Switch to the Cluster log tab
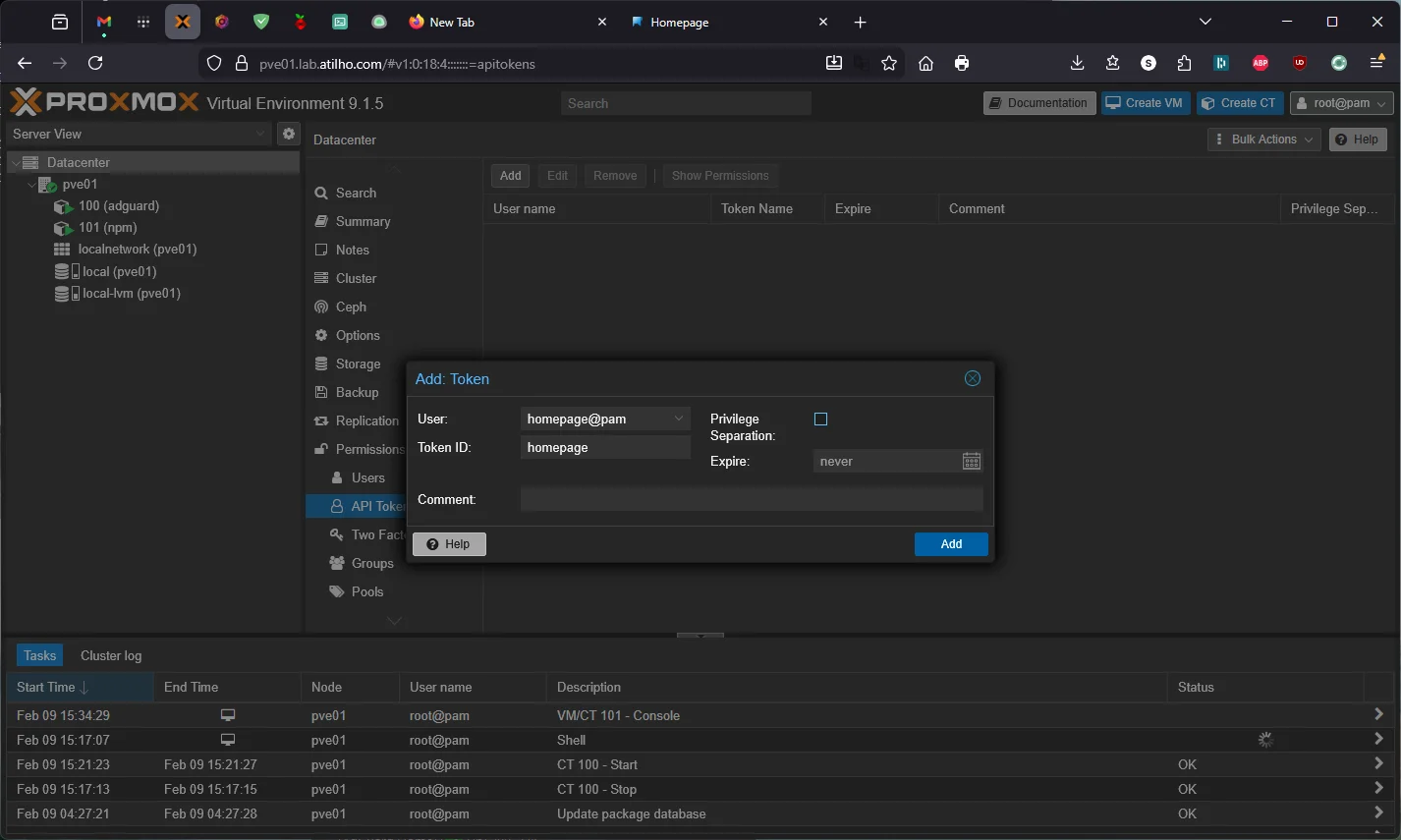 pos(110,655)
